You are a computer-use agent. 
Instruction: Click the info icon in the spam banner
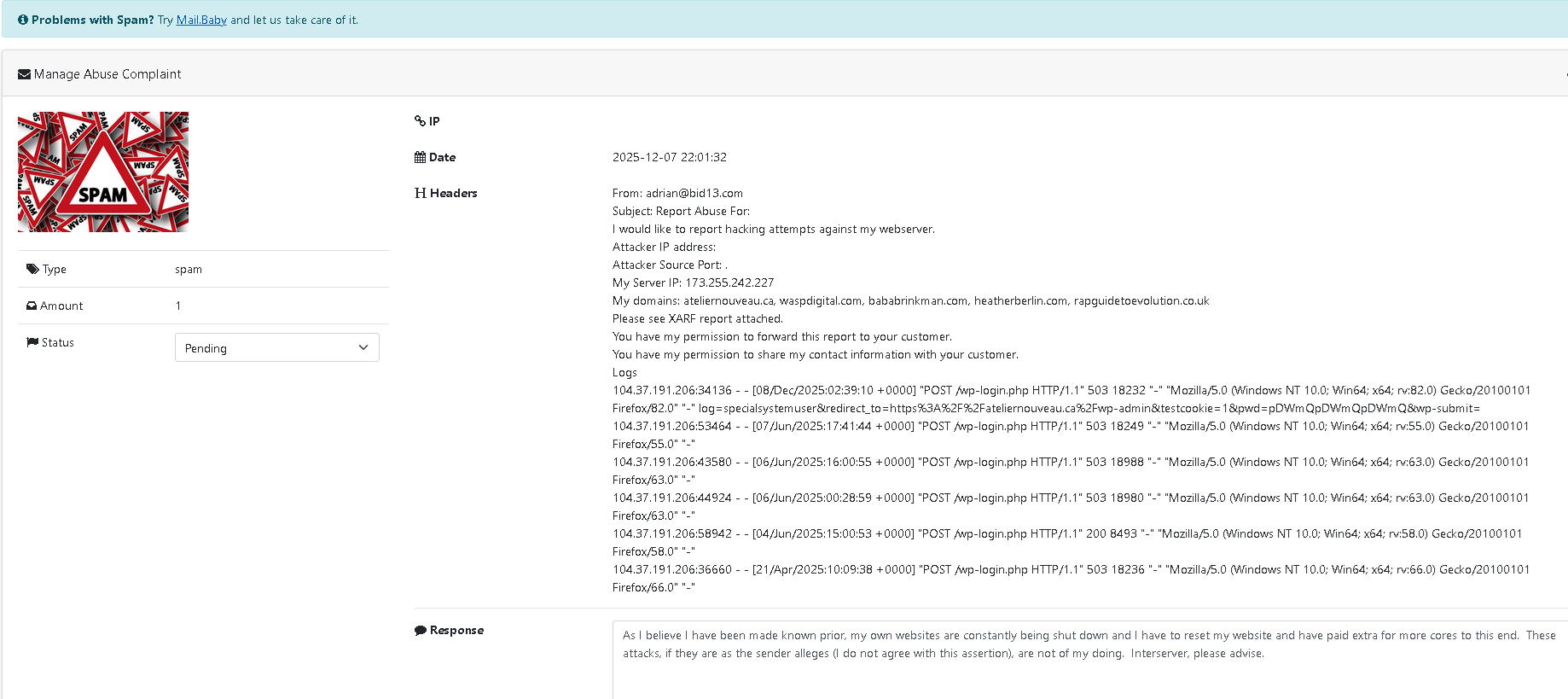23,20
